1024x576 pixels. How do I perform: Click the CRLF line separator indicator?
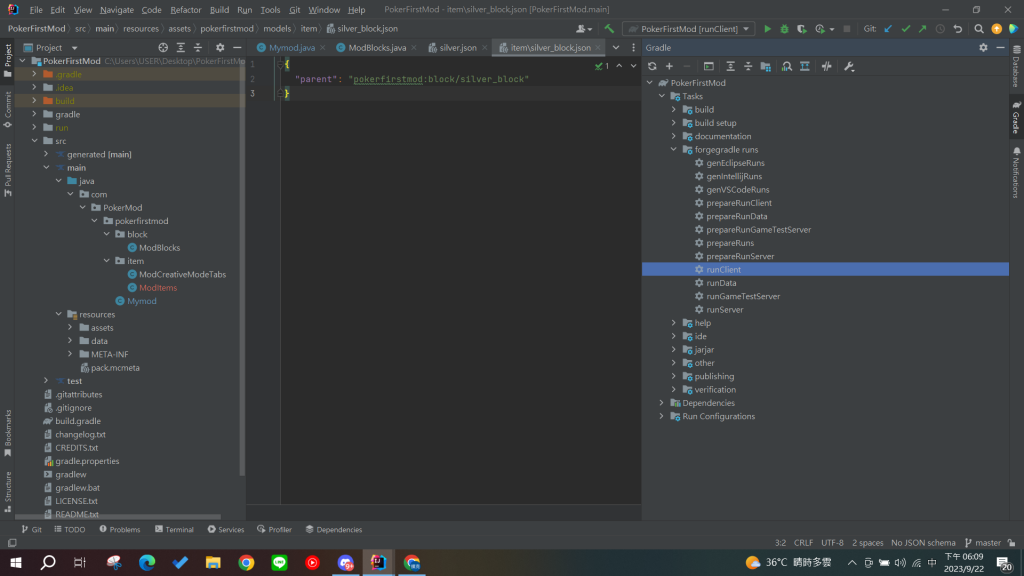803,543
